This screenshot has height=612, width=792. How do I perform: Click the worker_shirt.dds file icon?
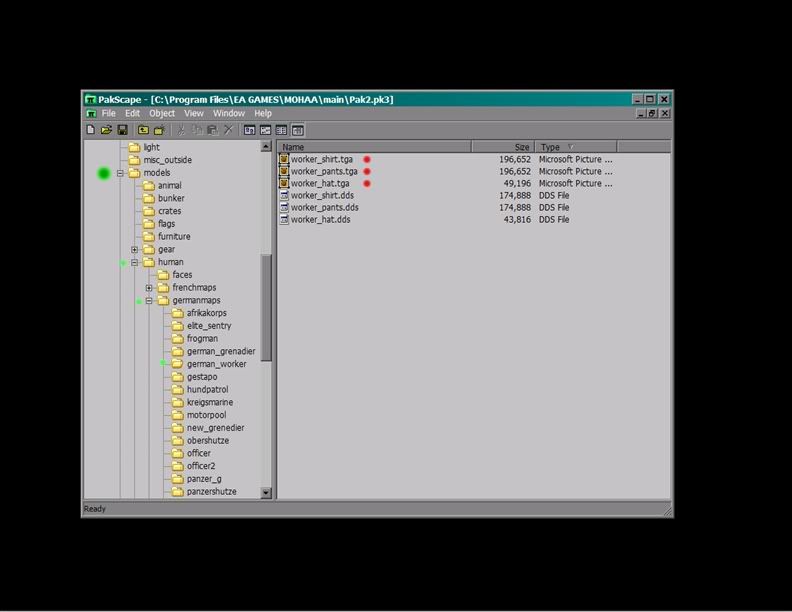tap(284, 195)
